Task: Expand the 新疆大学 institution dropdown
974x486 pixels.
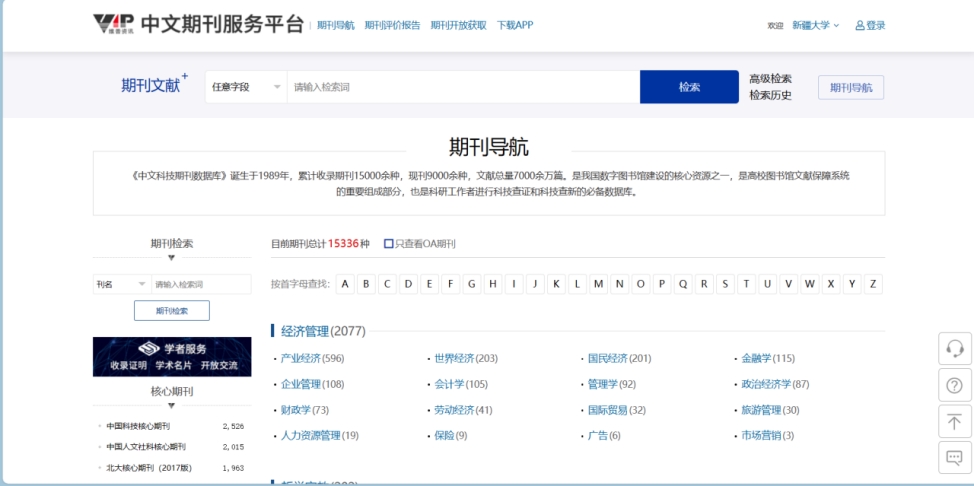Action: (x=816, y=25)
